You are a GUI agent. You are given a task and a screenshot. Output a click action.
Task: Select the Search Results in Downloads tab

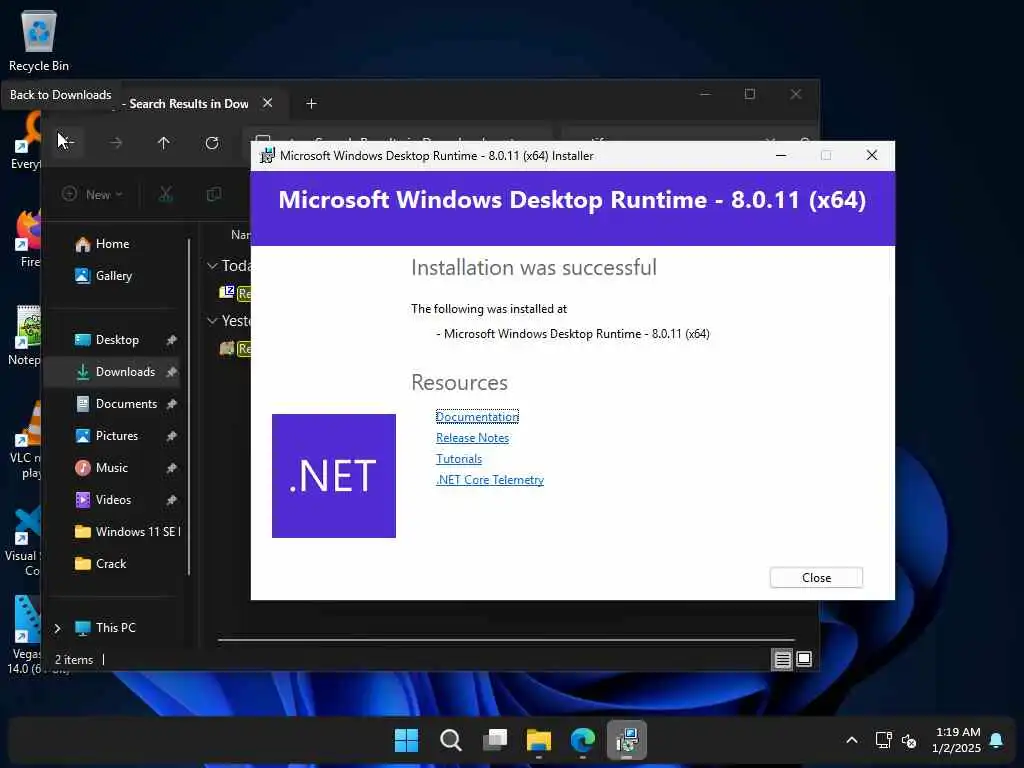tap(188, 103)
